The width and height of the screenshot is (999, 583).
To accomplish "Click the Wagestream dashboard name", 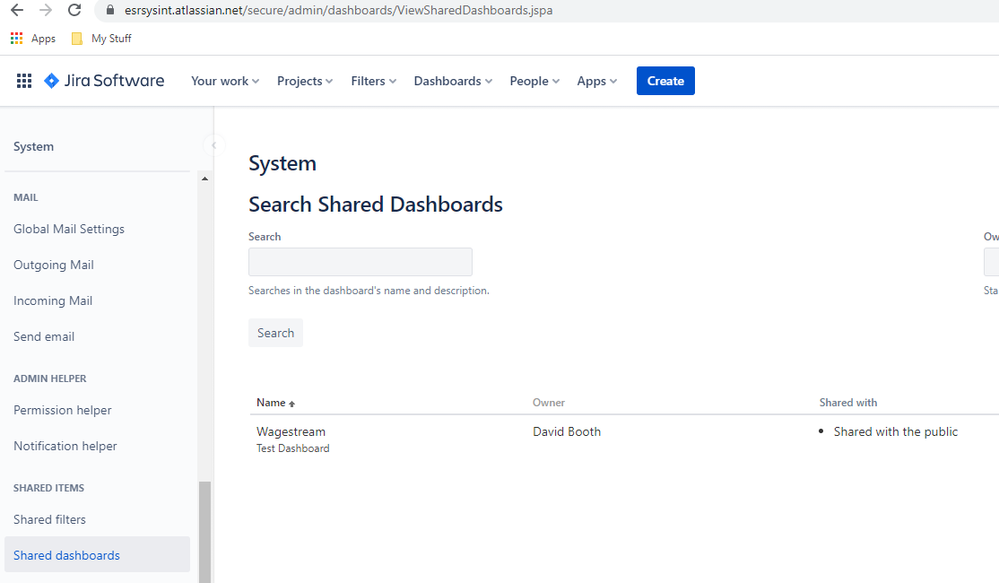I will [x=291, y=431].
